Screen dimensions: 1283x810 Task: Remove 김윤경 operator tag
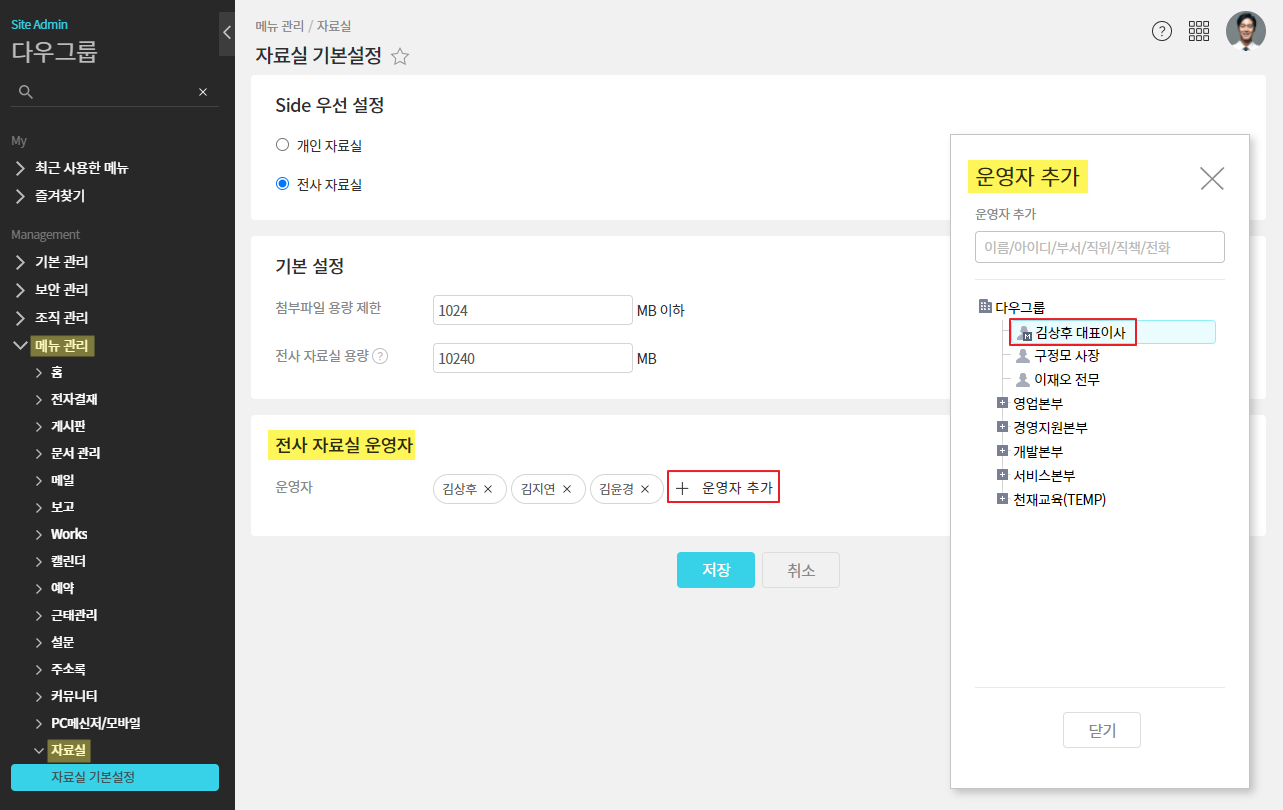[x=645, y=489]
